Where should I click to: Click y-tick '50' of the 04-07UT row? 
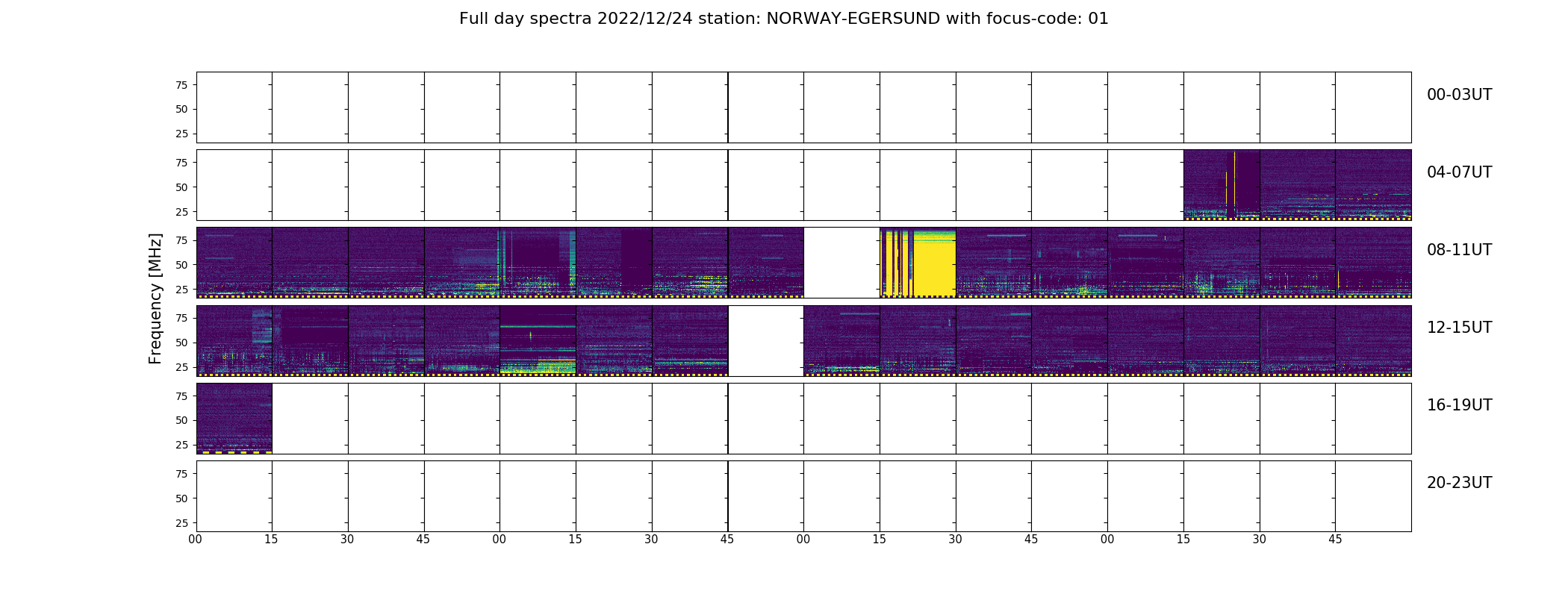point(181,187)
